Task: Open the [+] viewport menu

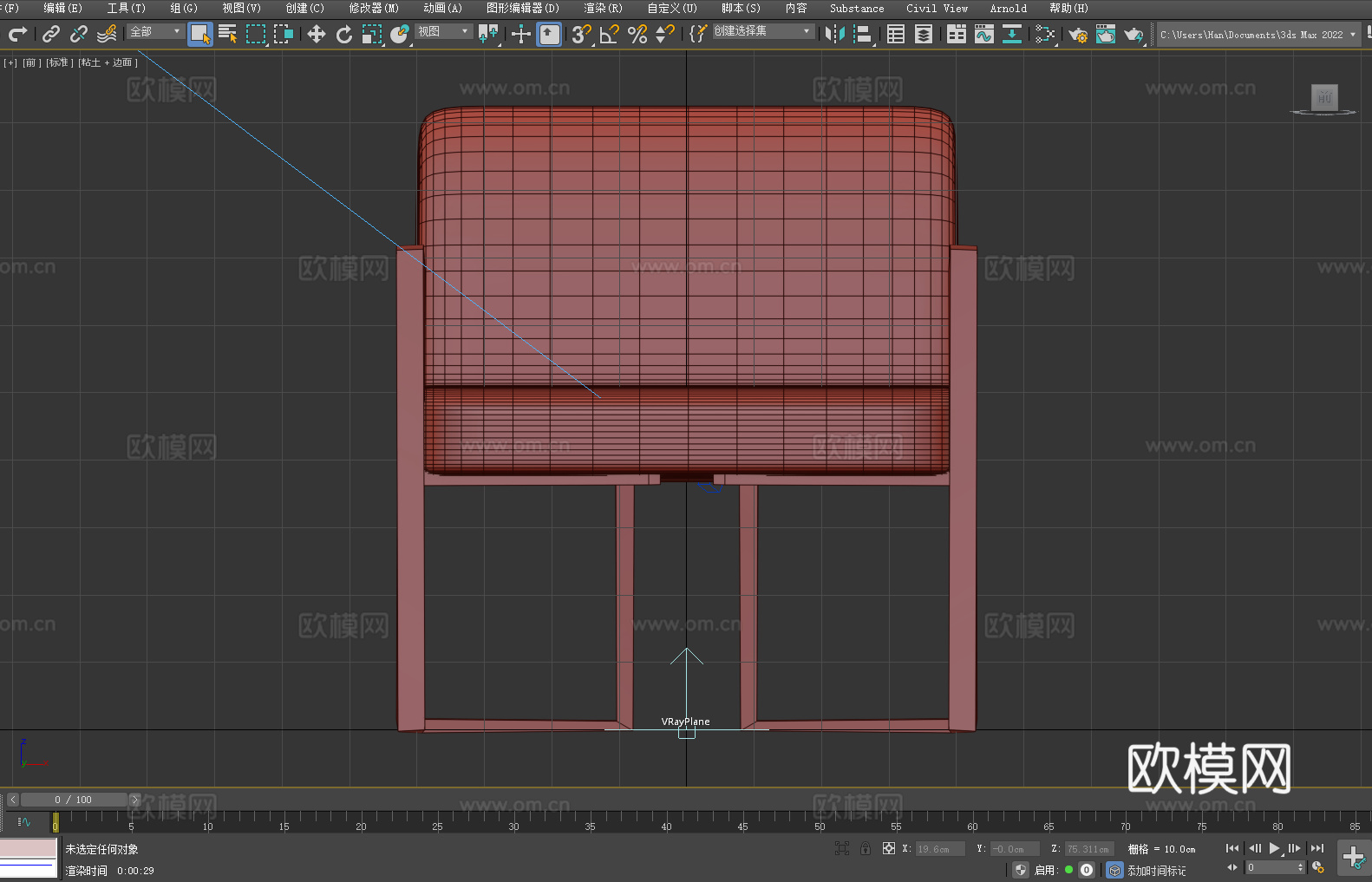Action: (x=10, y=62)
